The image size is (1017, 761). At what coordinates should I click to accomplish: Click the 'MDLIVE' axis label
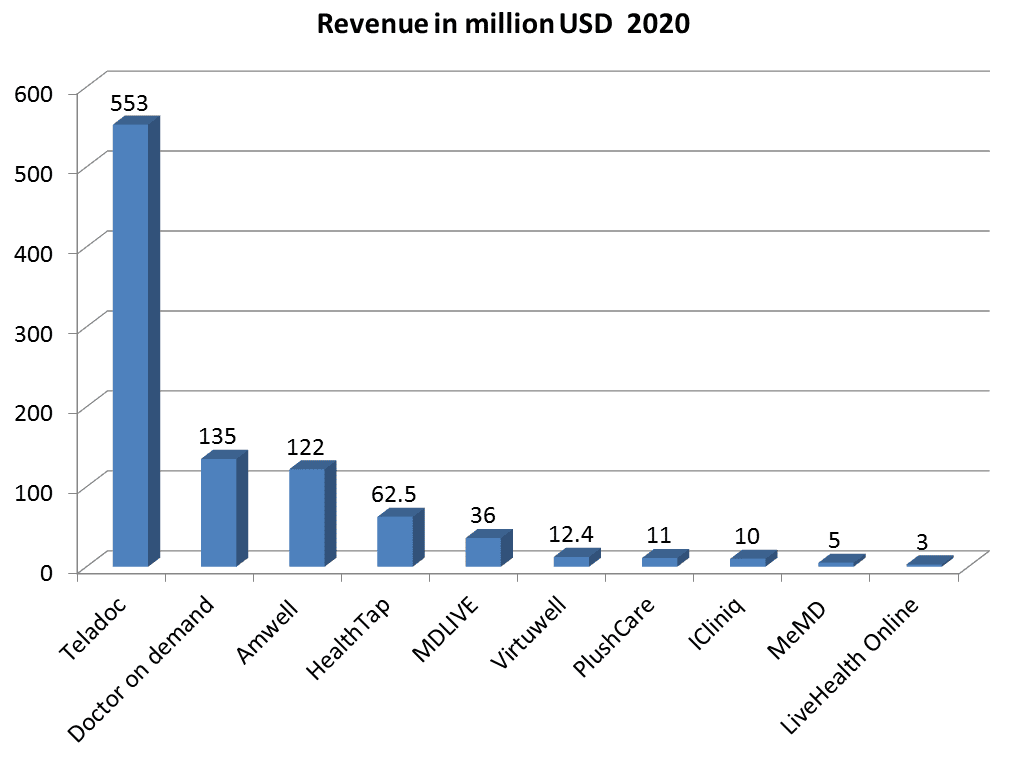point(446,629)
